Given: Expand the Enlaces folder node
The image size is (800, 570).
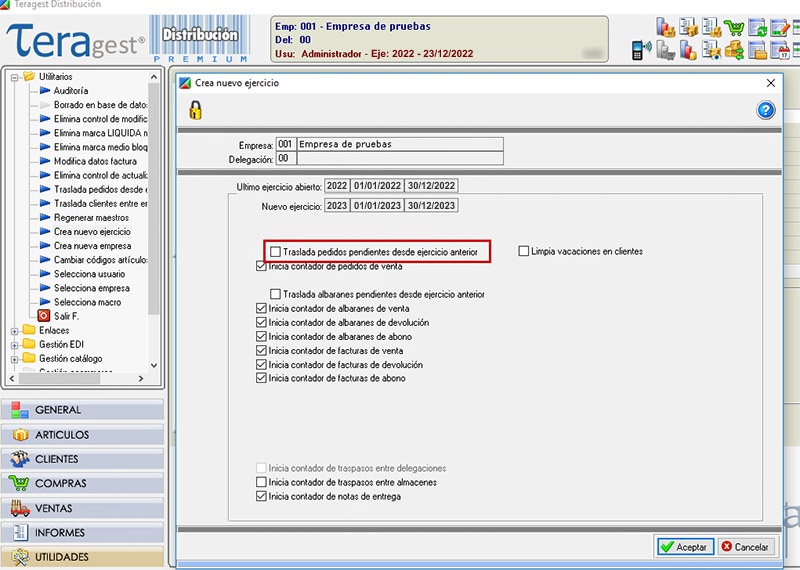Looking at the screenshot, I should click(14, 331).
